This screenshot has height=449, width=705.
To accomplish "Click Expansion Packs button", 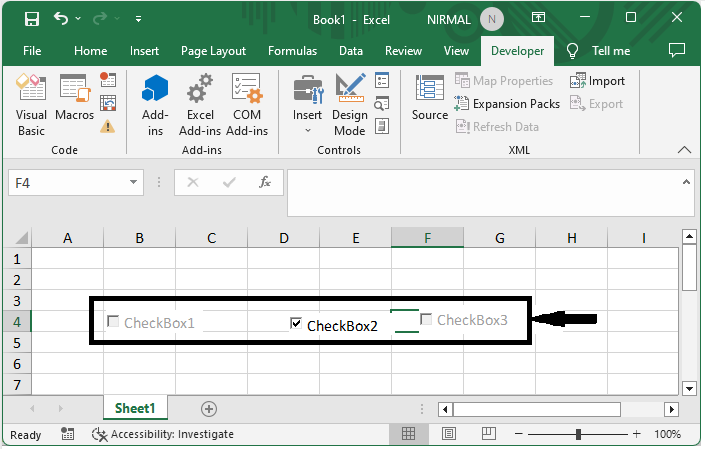I will (x=507, y=104).
